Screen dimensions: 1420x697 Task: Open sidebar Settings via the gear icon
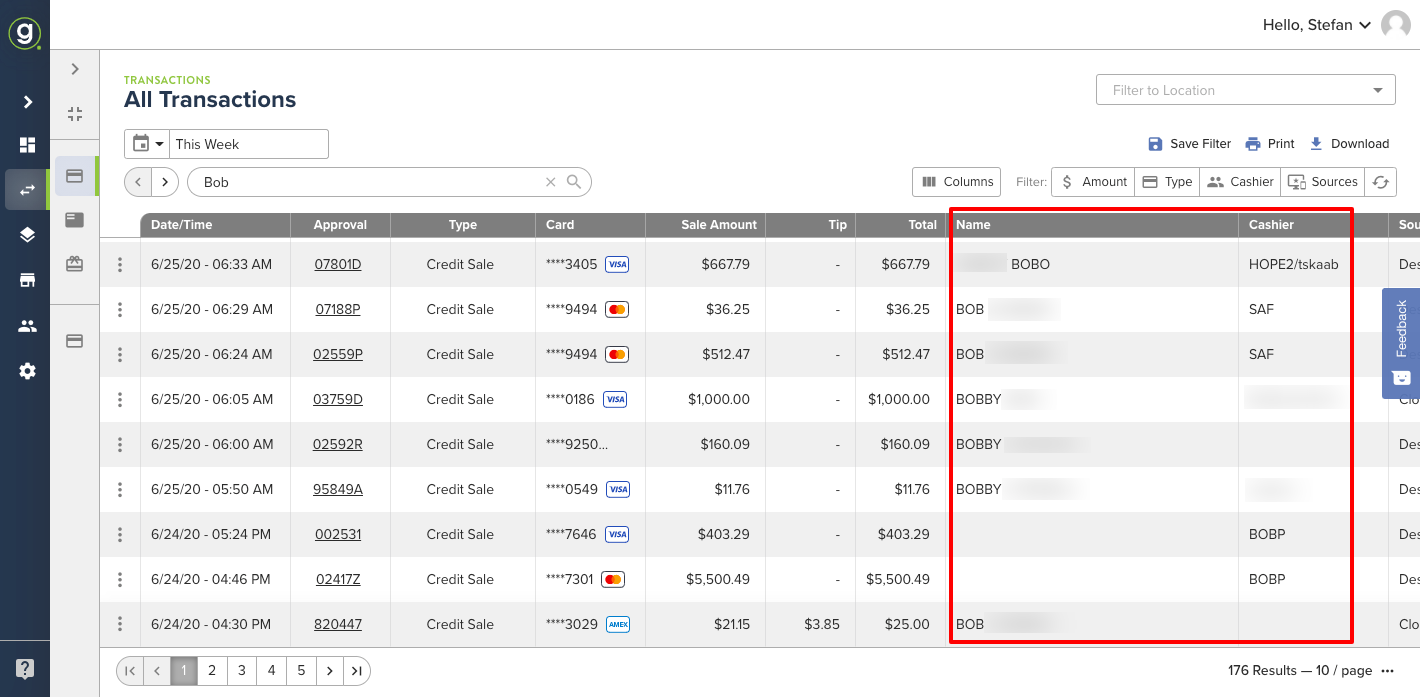click(x=25, y=371)
